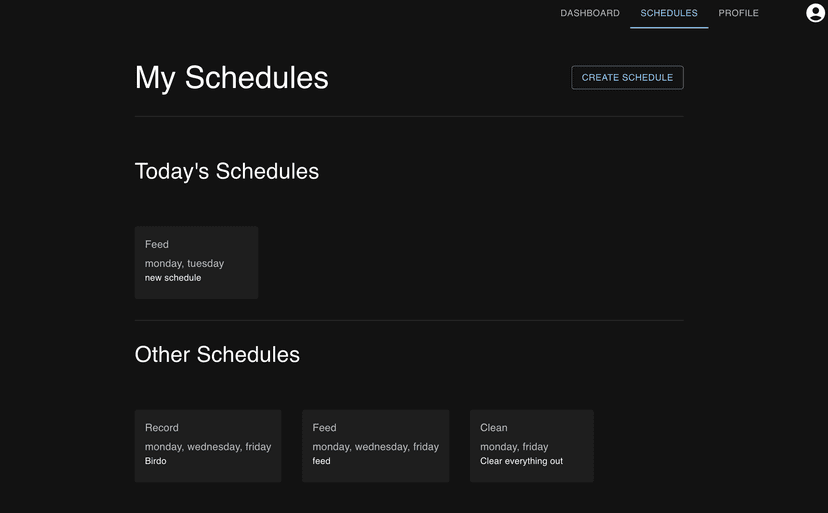The image size is (828, 513).
Task: Click the 'monday, friday' days in Clean card
Action: [x=514, y=447]
